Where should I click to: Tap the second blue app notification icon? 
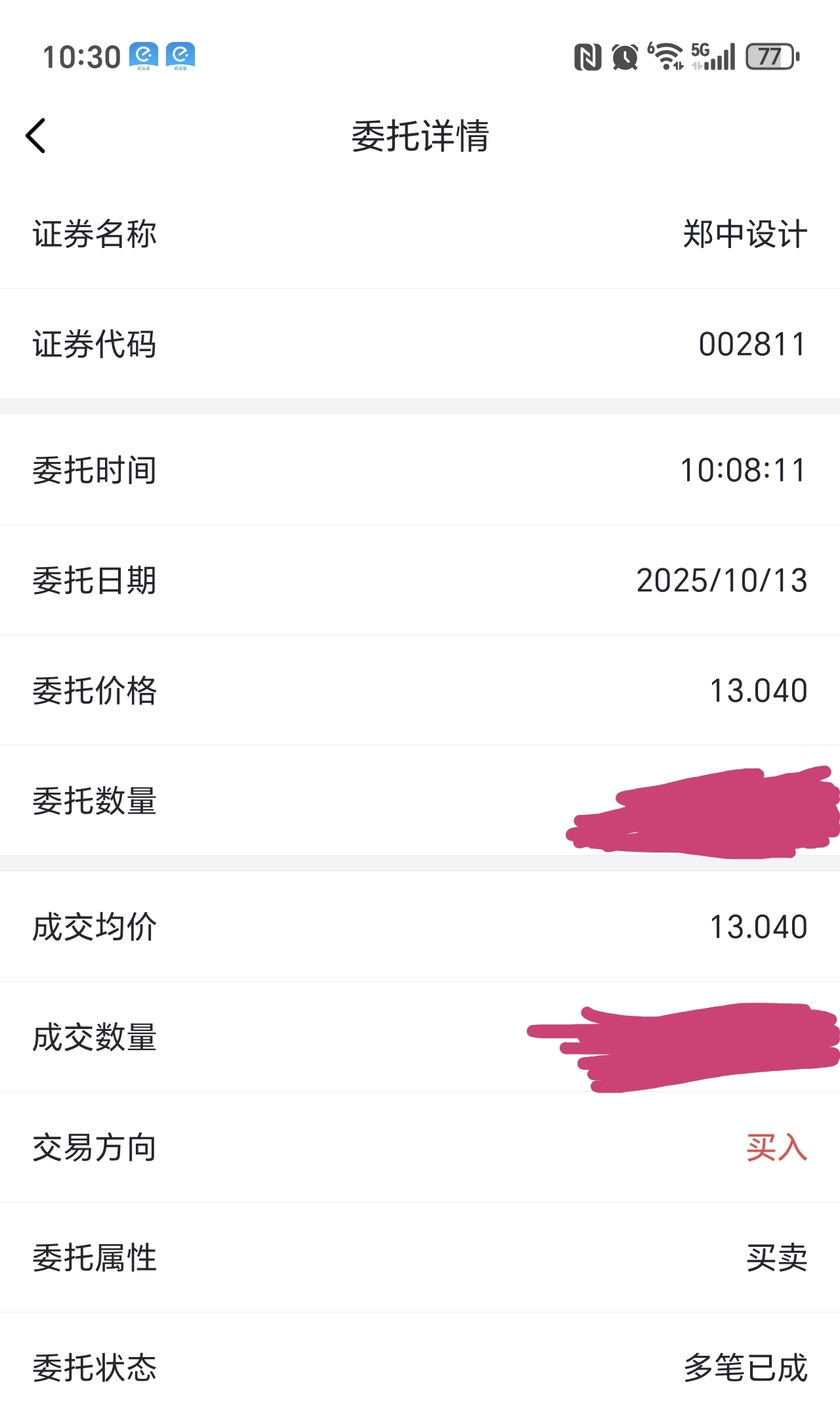[x=180, y=56]
